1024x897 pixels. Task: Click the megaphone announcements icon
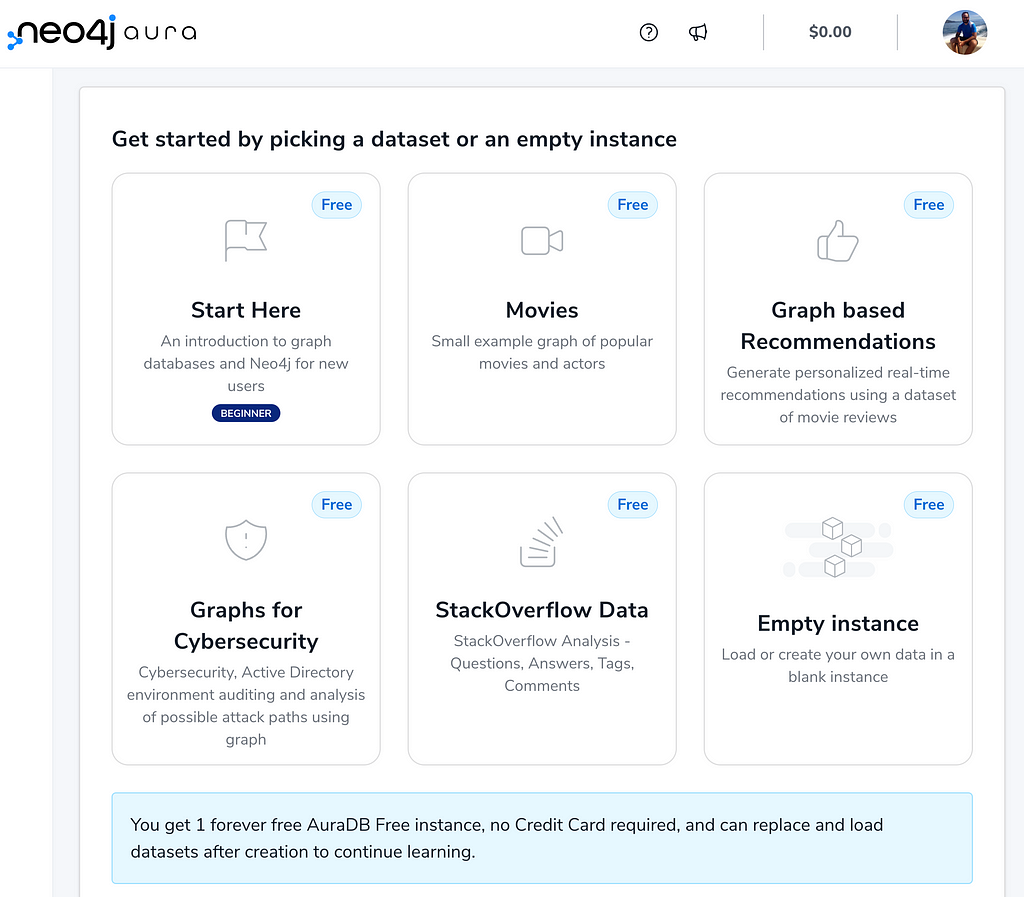[697, 32]
